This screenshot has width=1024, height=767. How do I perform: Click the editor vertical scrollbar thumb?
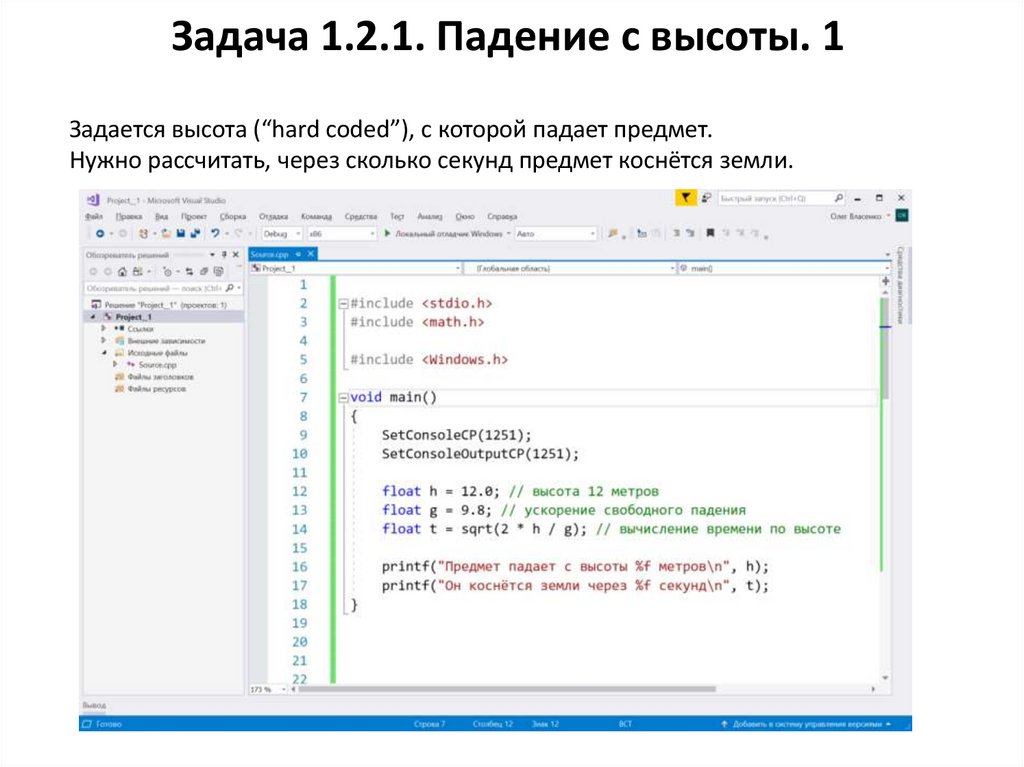pos(885,348)
